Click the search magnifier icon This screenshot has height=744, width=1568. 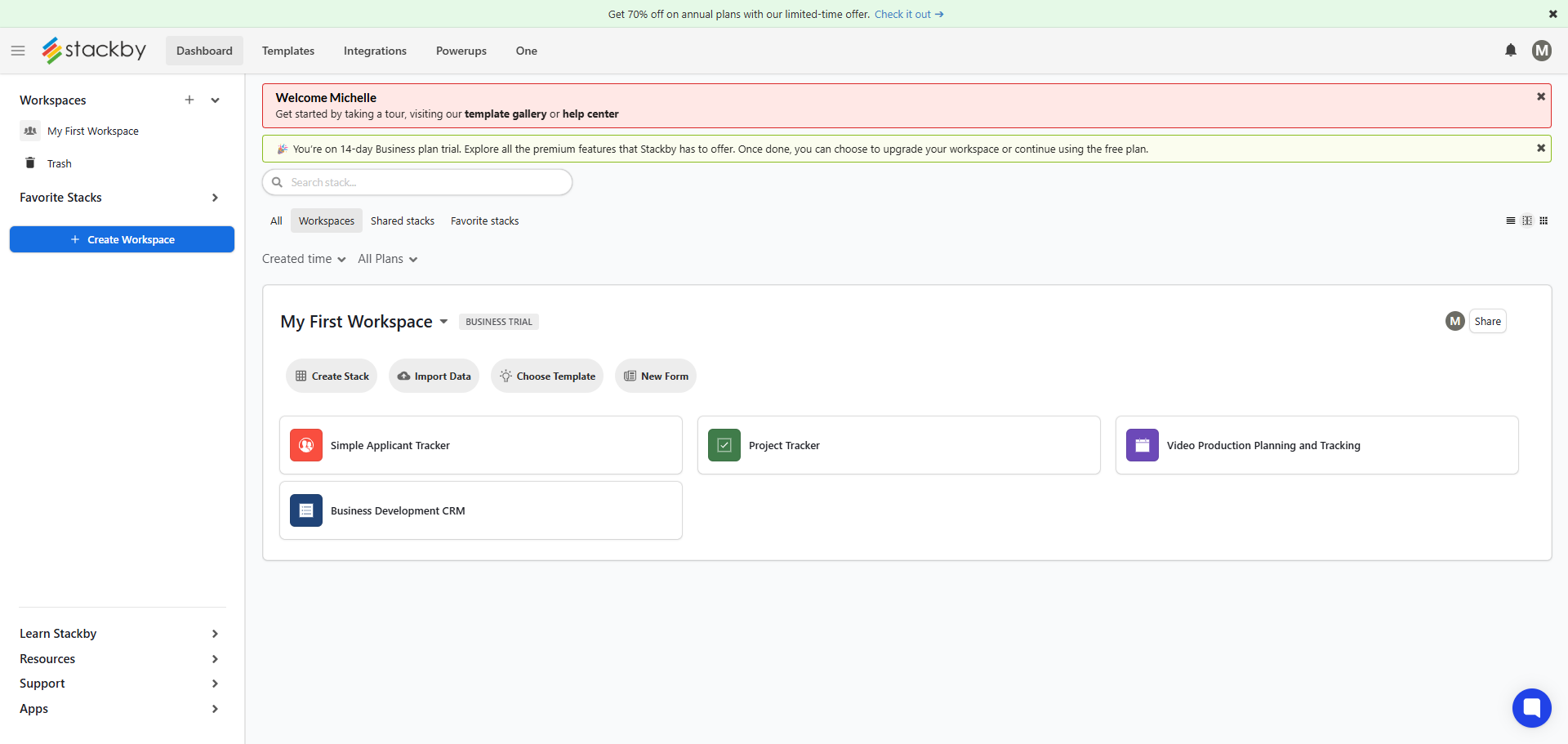pyautogui.click(x=278, y=182)
